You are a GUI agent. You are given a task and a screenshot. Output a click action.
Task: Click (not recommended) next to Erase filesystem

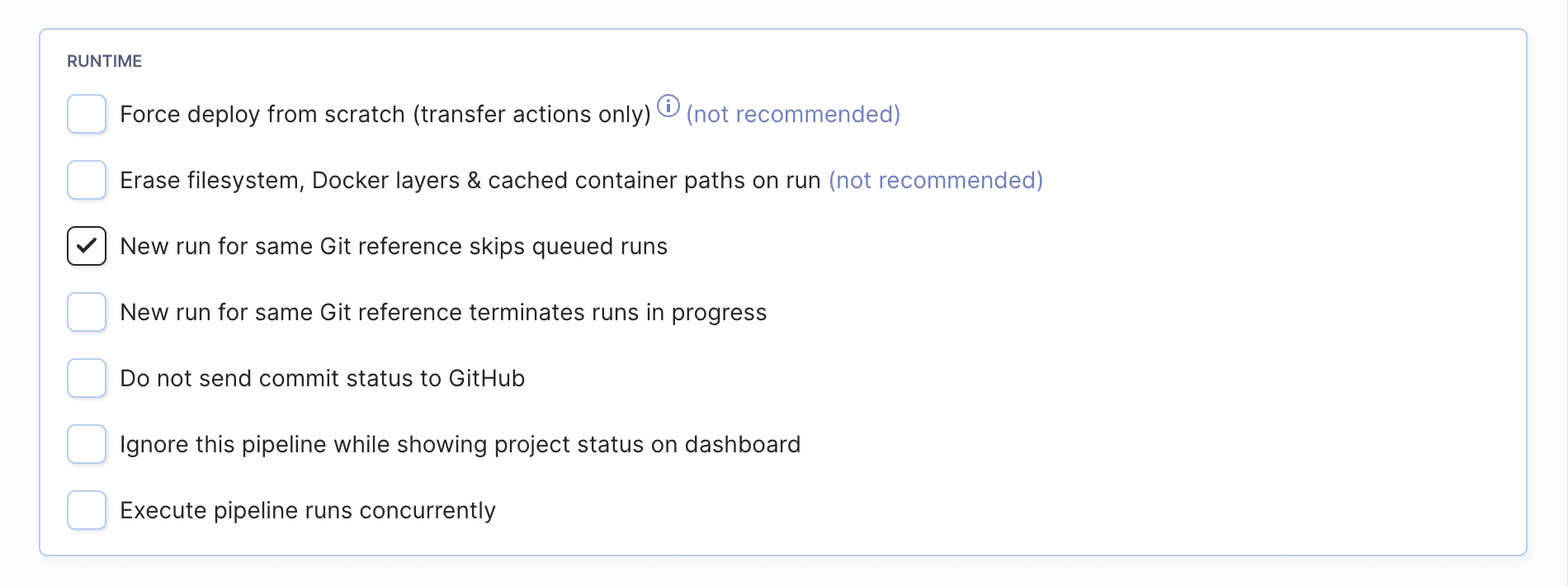click(x=935, y=180)
